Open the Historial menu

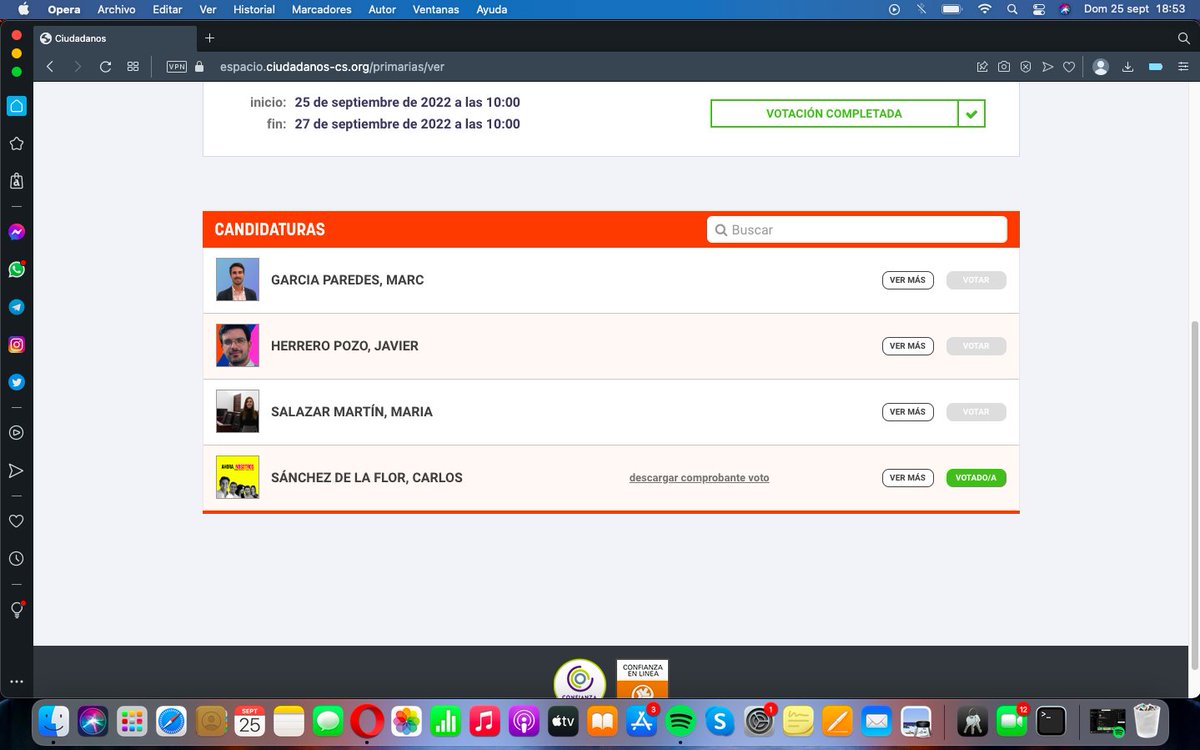[254, 9]
